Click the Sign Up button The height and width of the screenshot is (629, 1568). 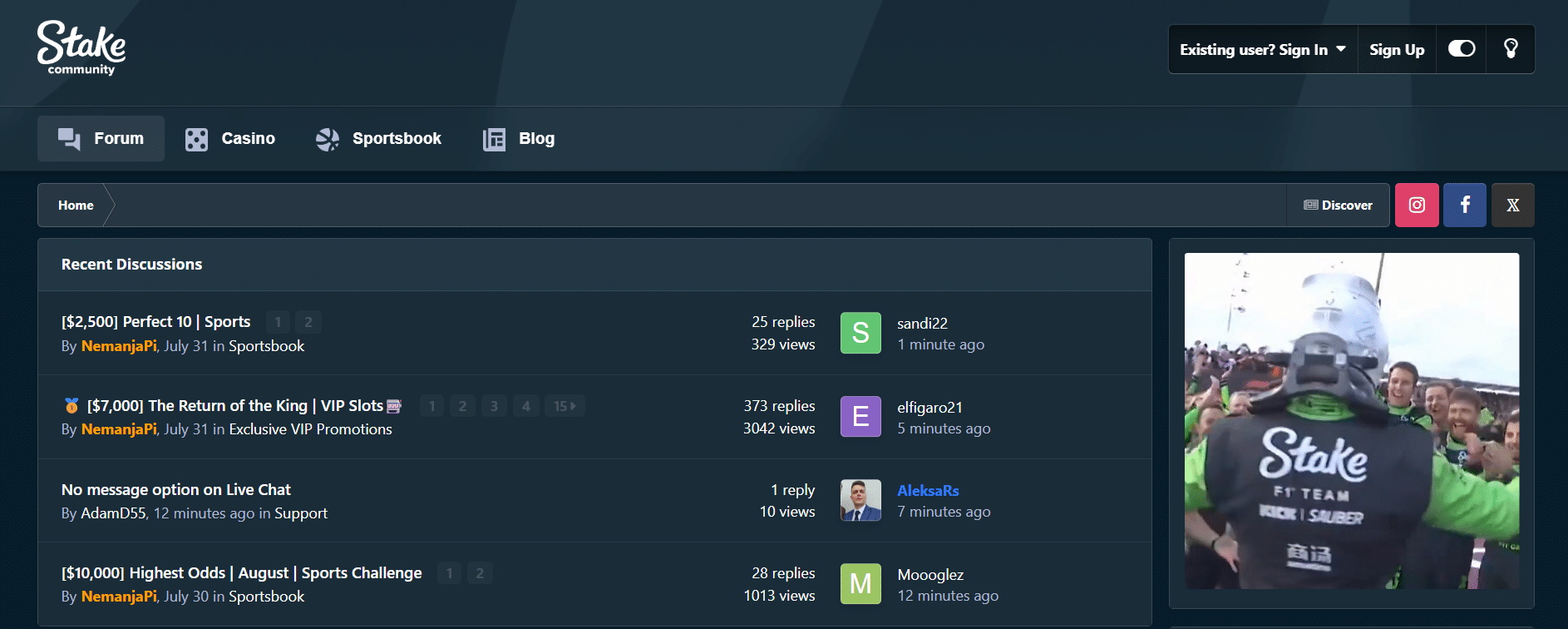tap(1397, 50)
